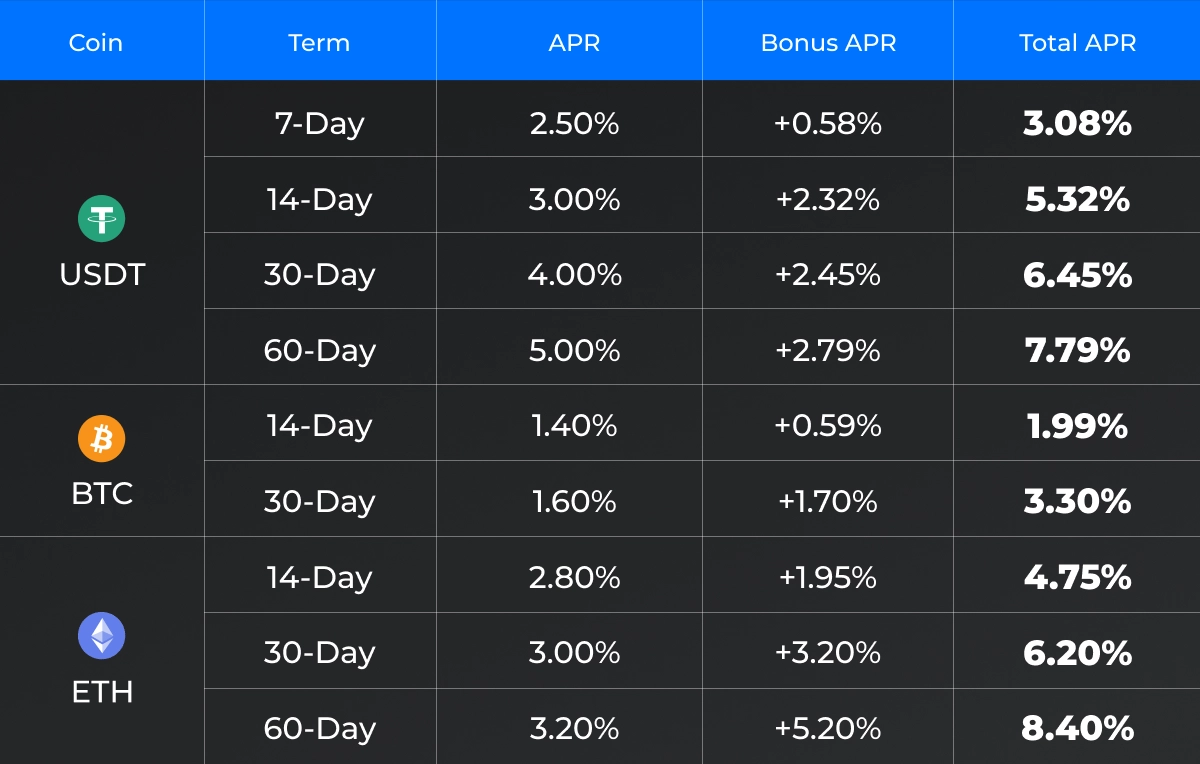
Task: Click the Coin column header
Action: pyautogui.click(x=96, y=43)
